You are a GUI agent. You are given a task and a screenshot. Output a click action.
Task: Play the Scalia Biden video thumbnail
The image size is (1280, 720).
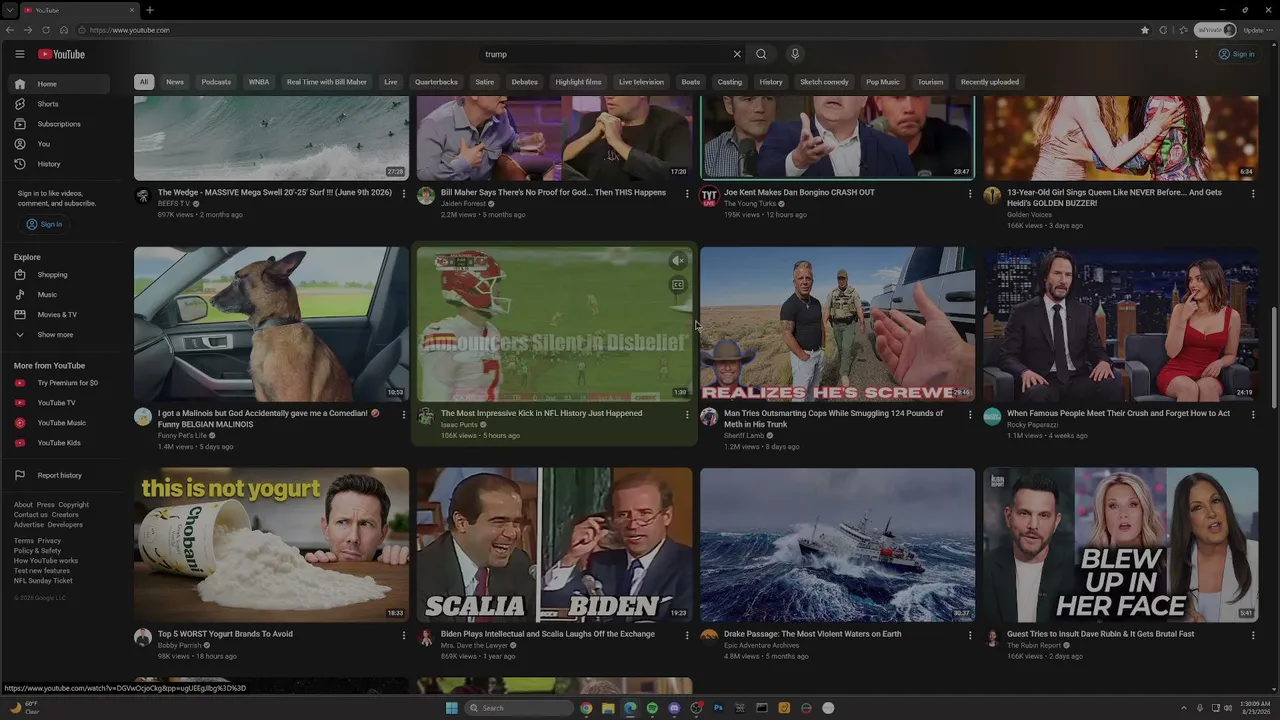click(x=554, y=545)
